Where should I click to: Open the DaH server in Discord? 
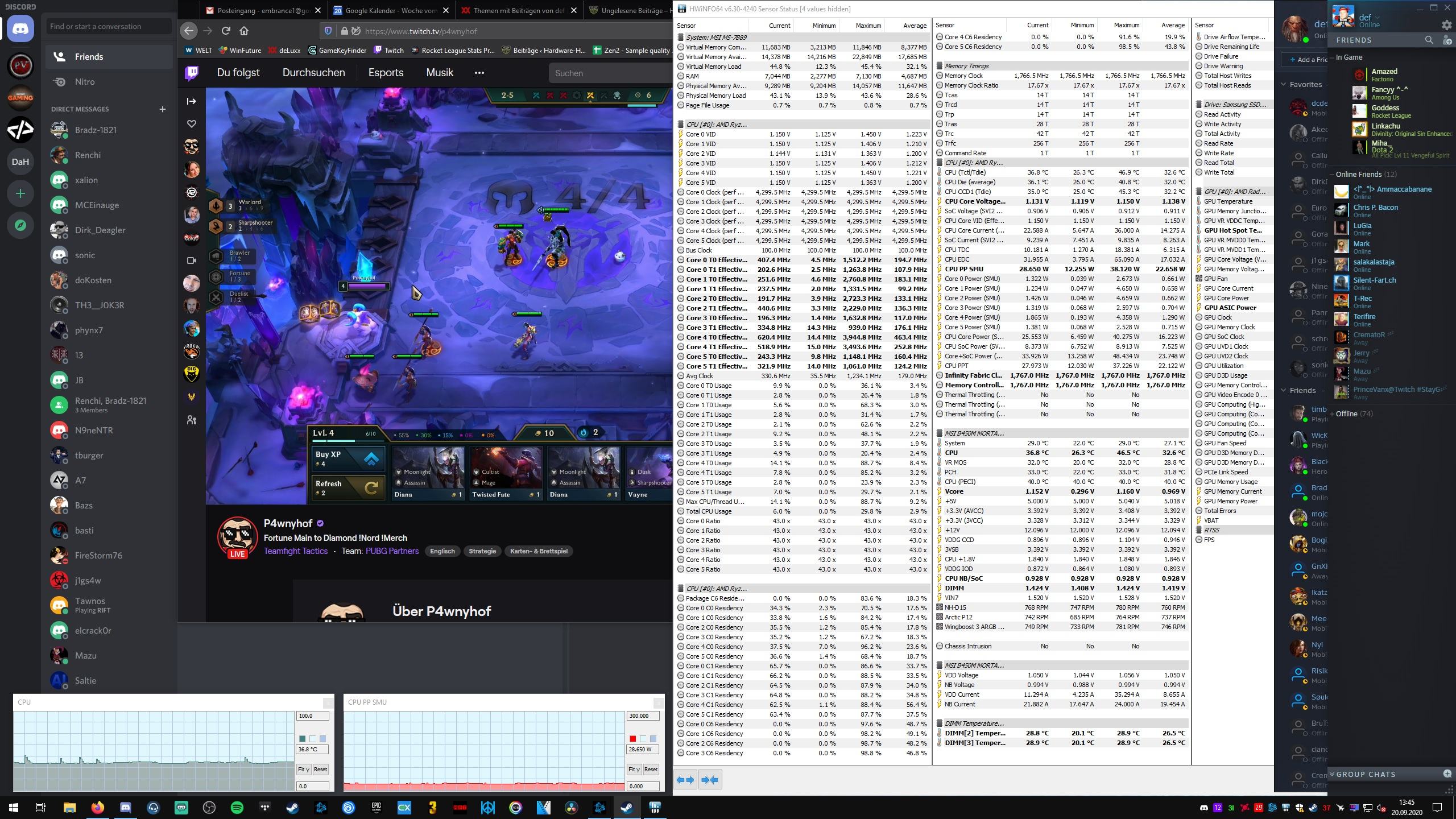click(20, 162)
